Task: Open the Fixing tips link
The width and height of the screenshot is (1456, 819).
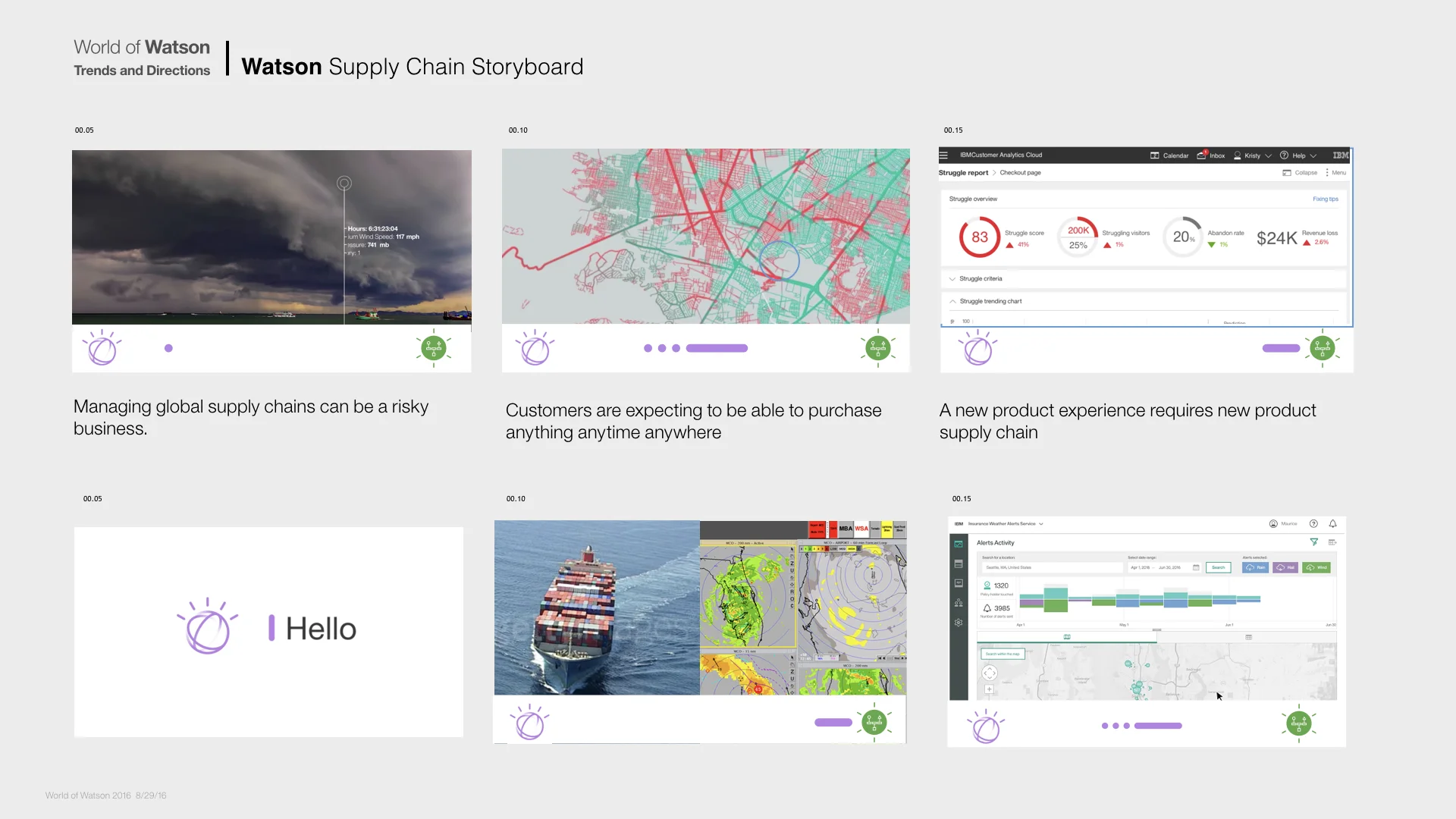Action: (x=1326, y=199)
